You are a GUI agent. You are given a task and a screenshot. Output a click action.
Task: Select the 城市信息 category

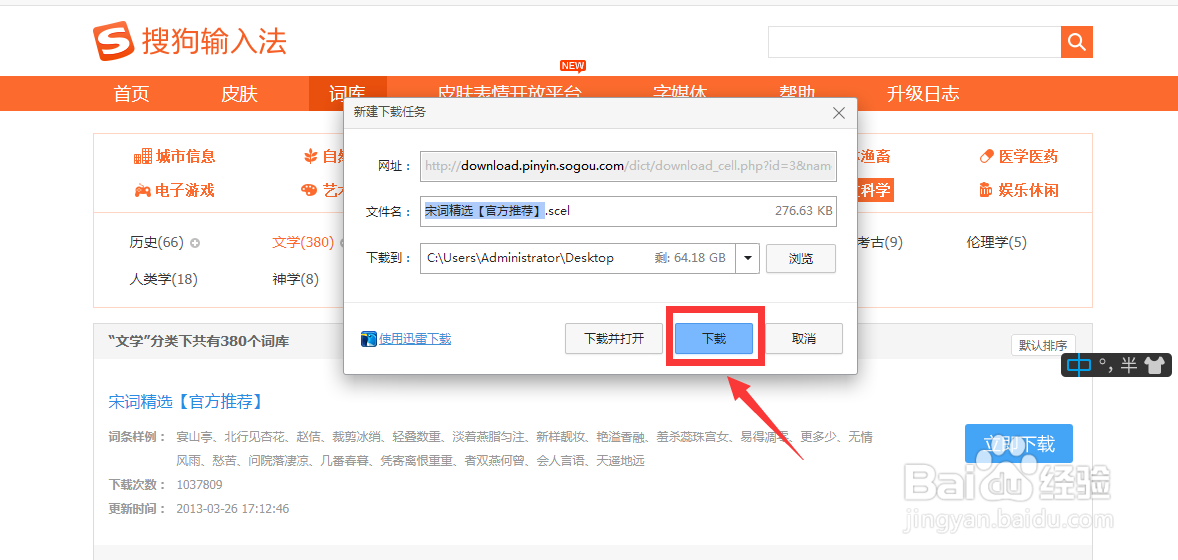tap(186, 157)
